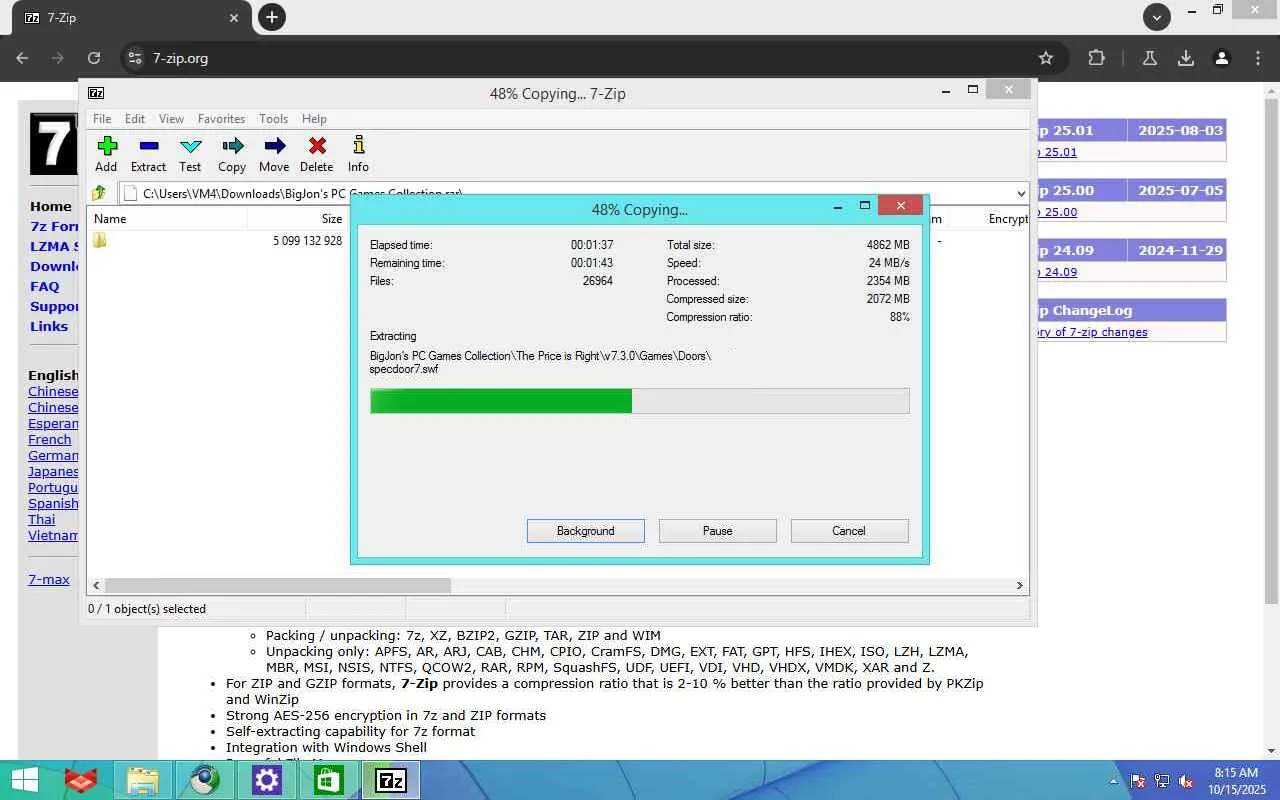Image resolution: width=1280 pixels, height=800 pixels.
Task: Click the red fox icon in the taskbar
Action: [x=81, y=780]
